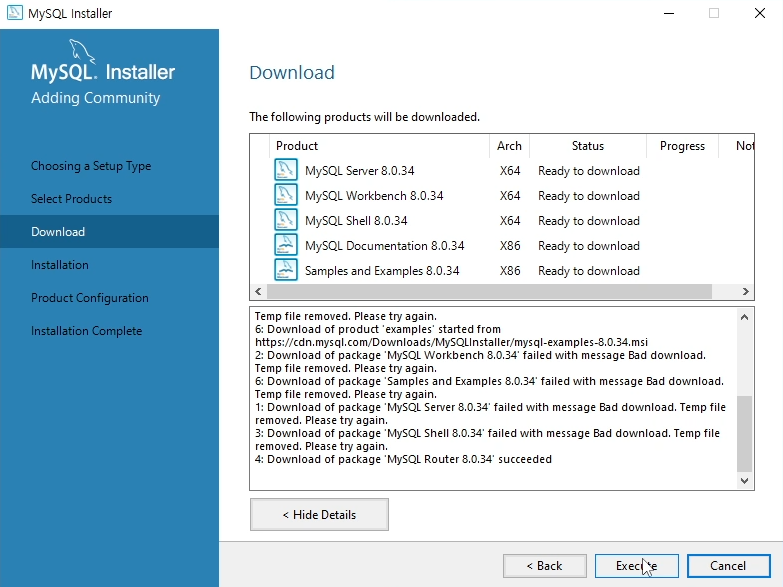Viewport: 783px width, 587px height.
Task: Click the product list right scroll arrow
Action: (x=746, y=291)
